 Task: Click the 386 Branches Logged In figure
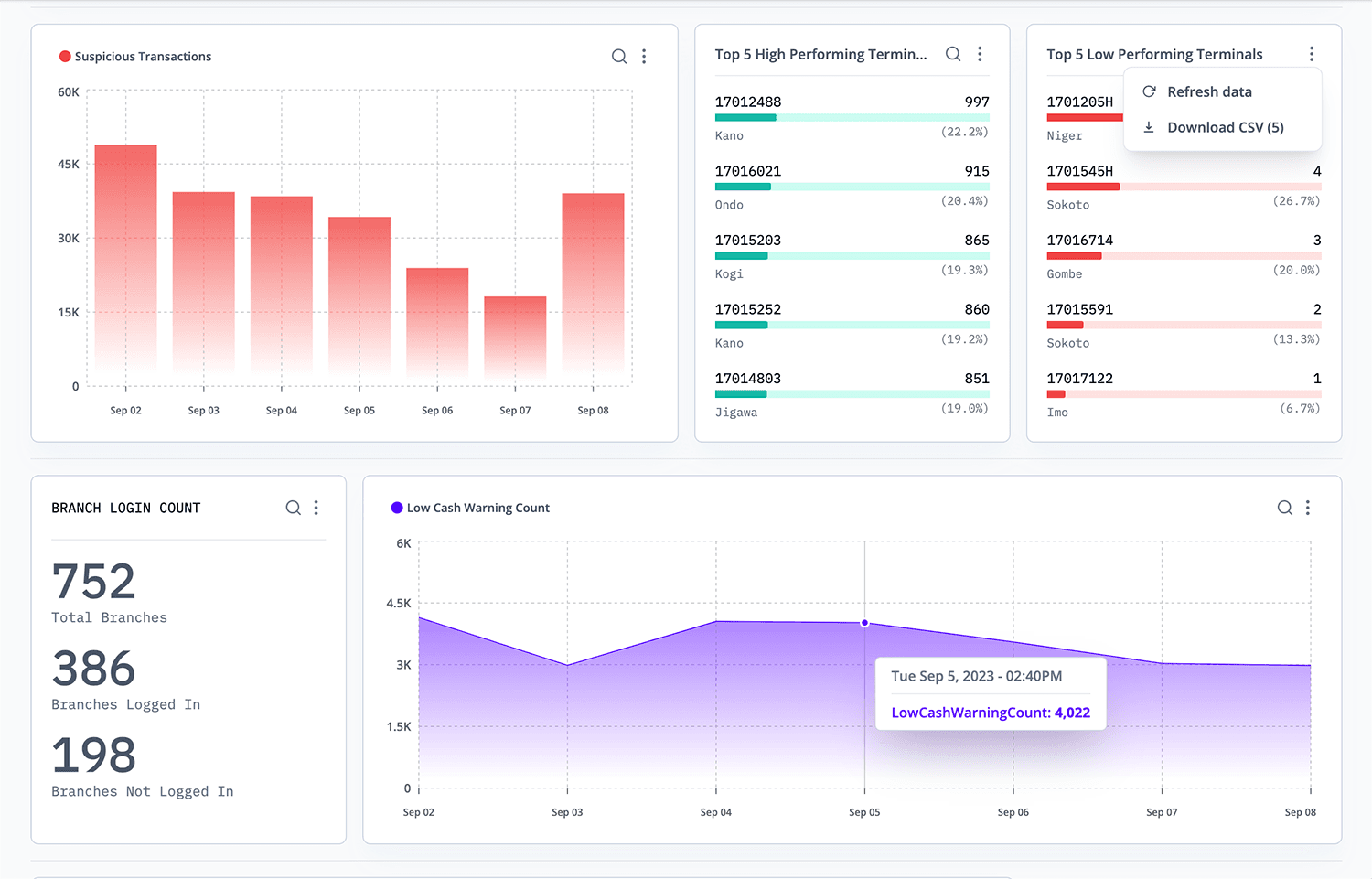(x=94, y=669)
